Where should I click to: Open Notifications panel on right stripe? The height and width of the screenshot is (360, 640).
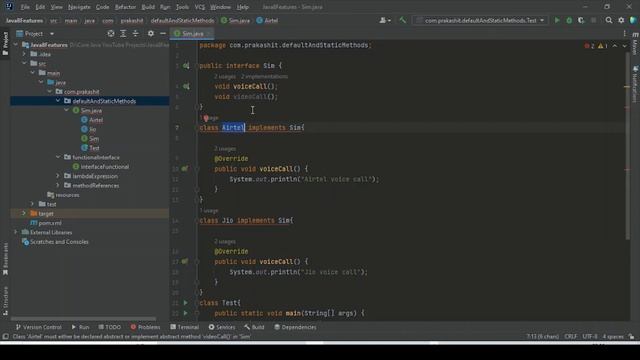click(x=635, y=84)
